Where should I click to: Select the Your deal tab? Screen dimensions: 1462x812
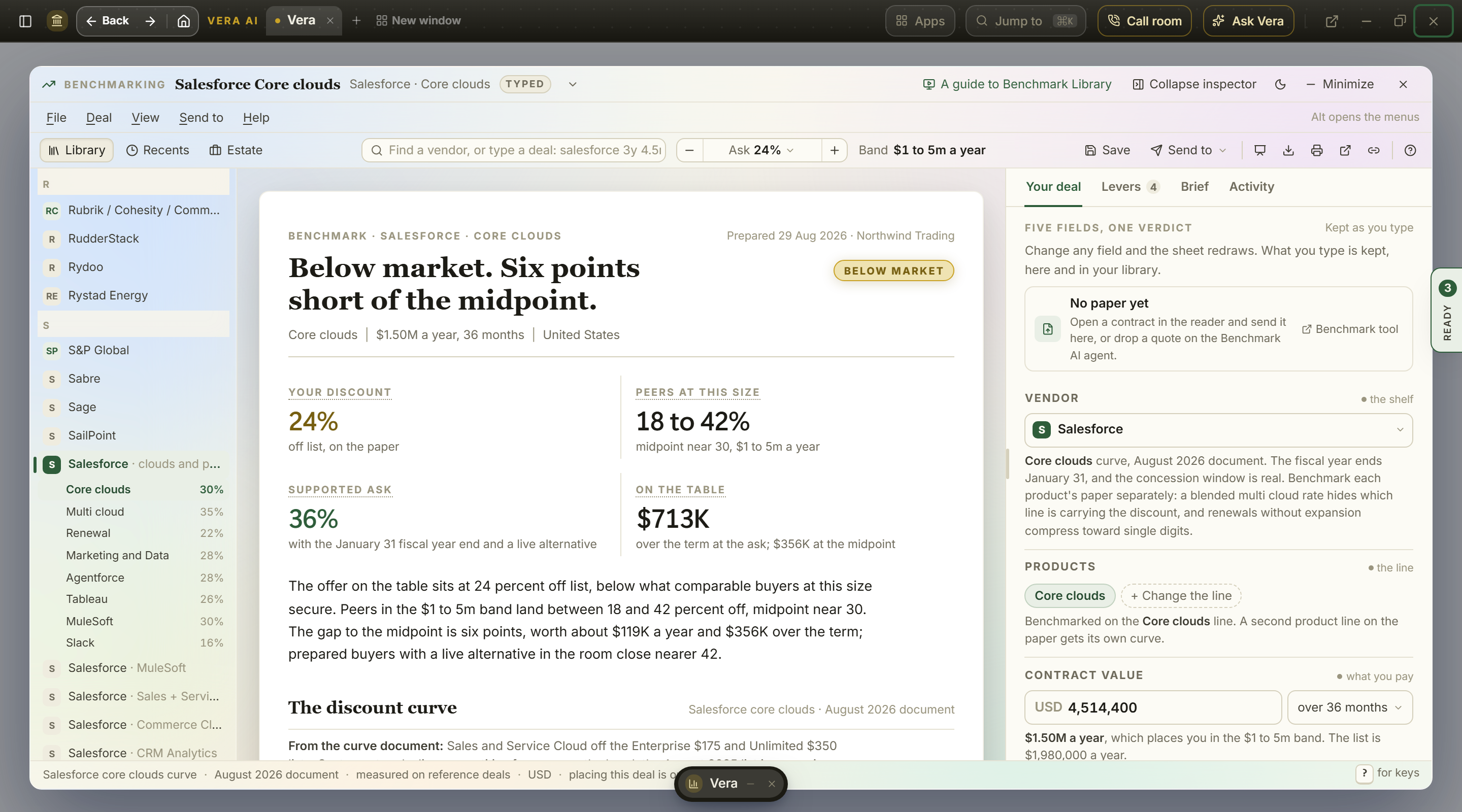[1053, 187]
